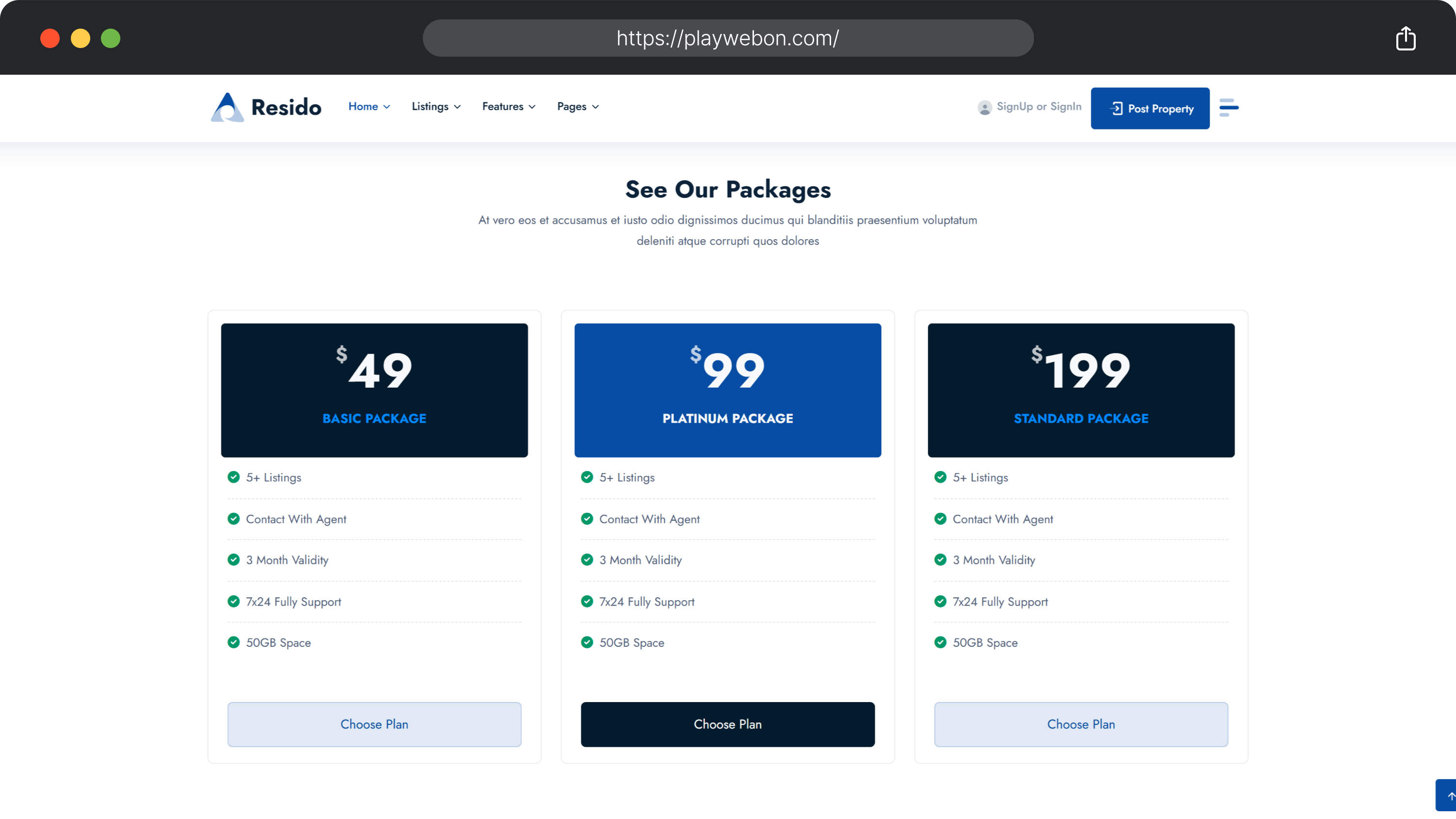The image size is (1456, 819).
Task: Open the Pages menu item
Action: (x=577, y=106)
